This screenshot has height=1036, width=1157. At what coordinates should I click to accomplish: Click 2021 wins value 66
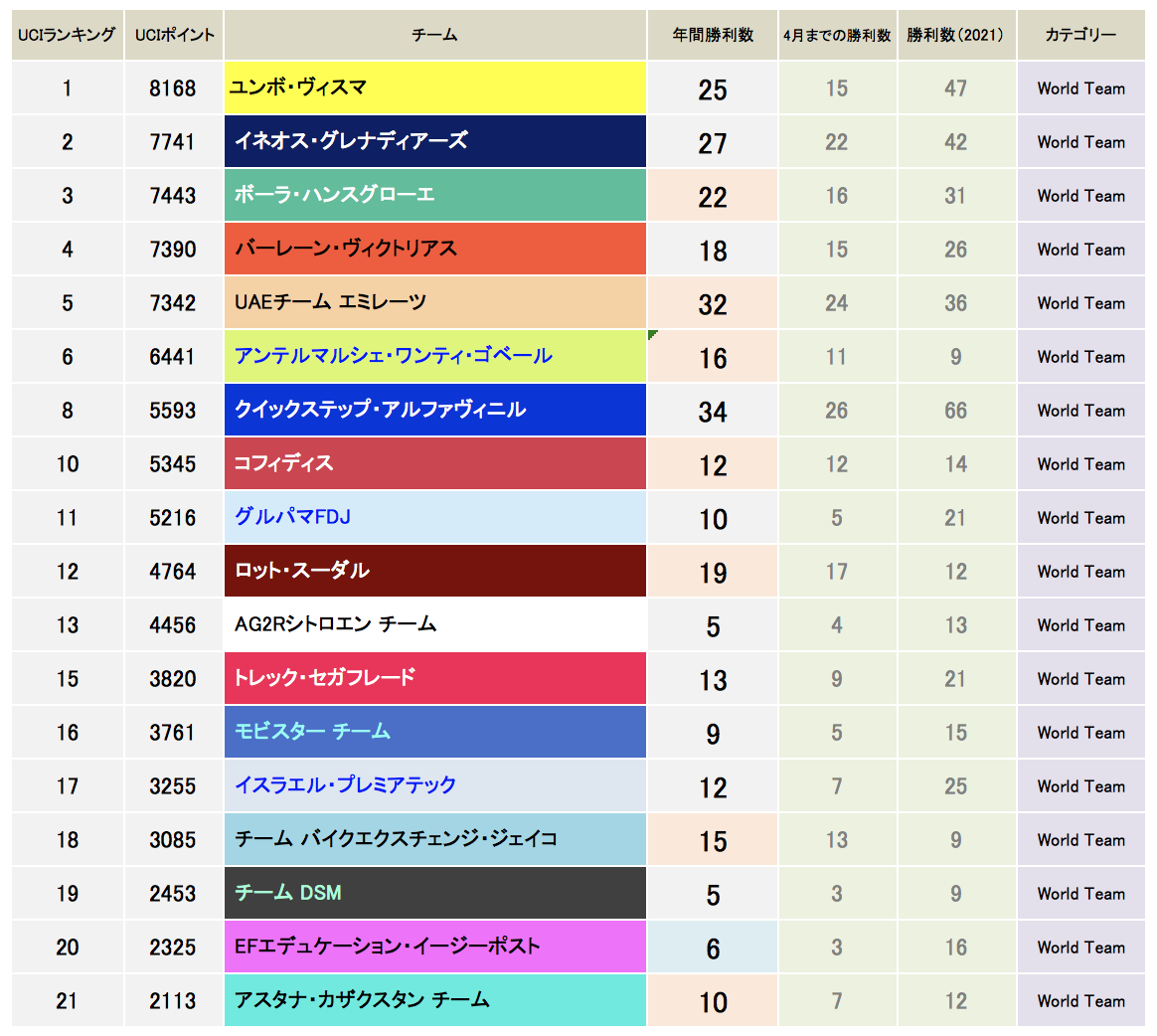[x=955, y=411]
